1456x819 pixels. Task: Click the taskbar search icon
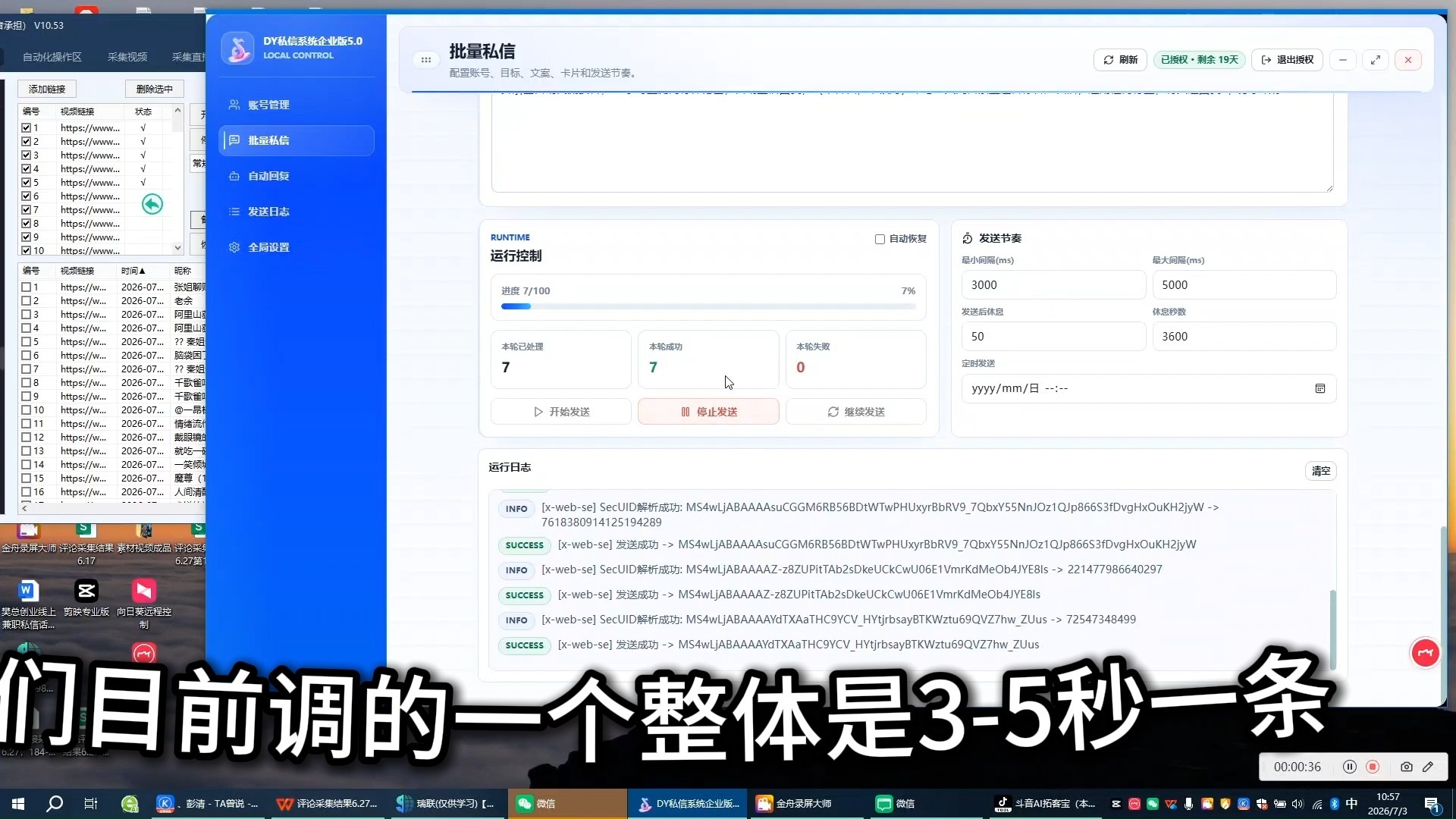[x=55, y=804]
